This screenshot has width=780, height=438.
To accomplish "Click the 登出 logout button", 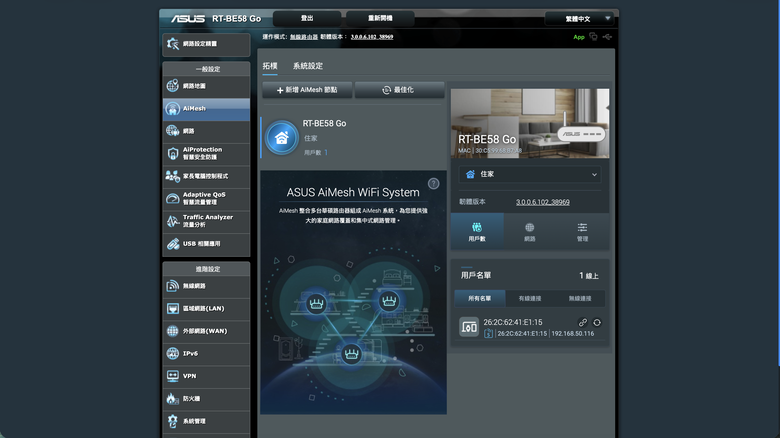I will tap(307, 18).
